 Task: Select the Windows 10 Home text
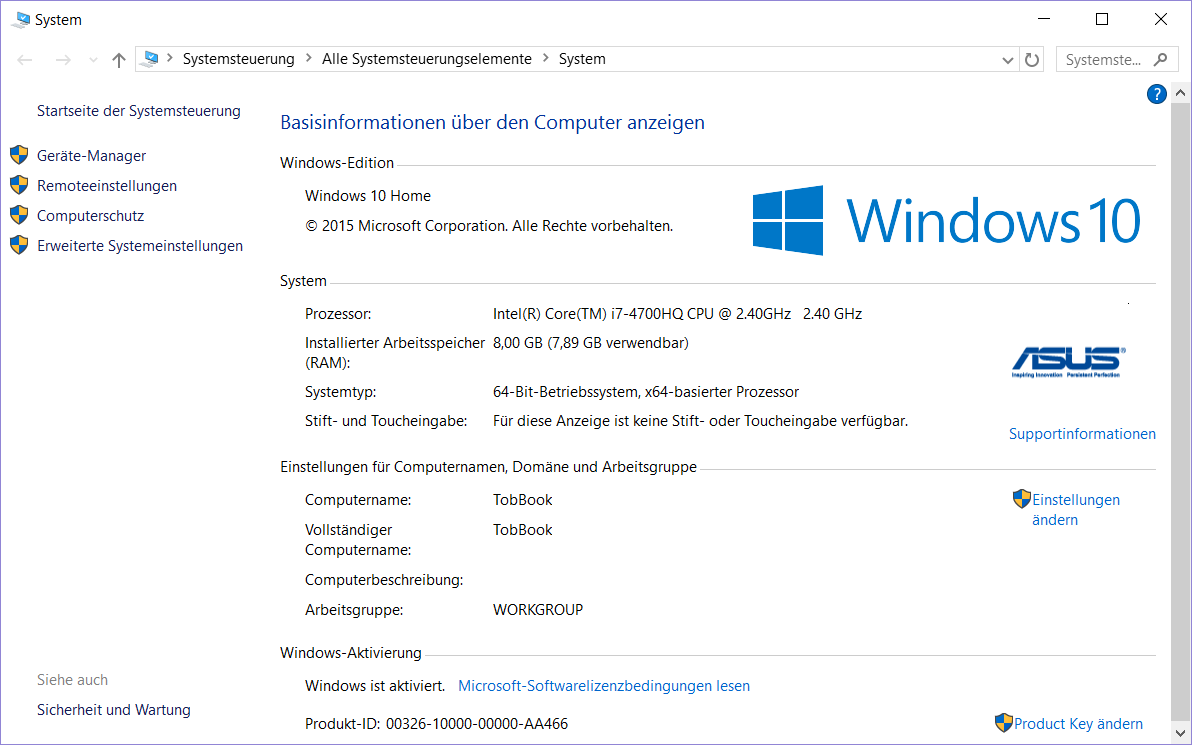pos(368,196)
